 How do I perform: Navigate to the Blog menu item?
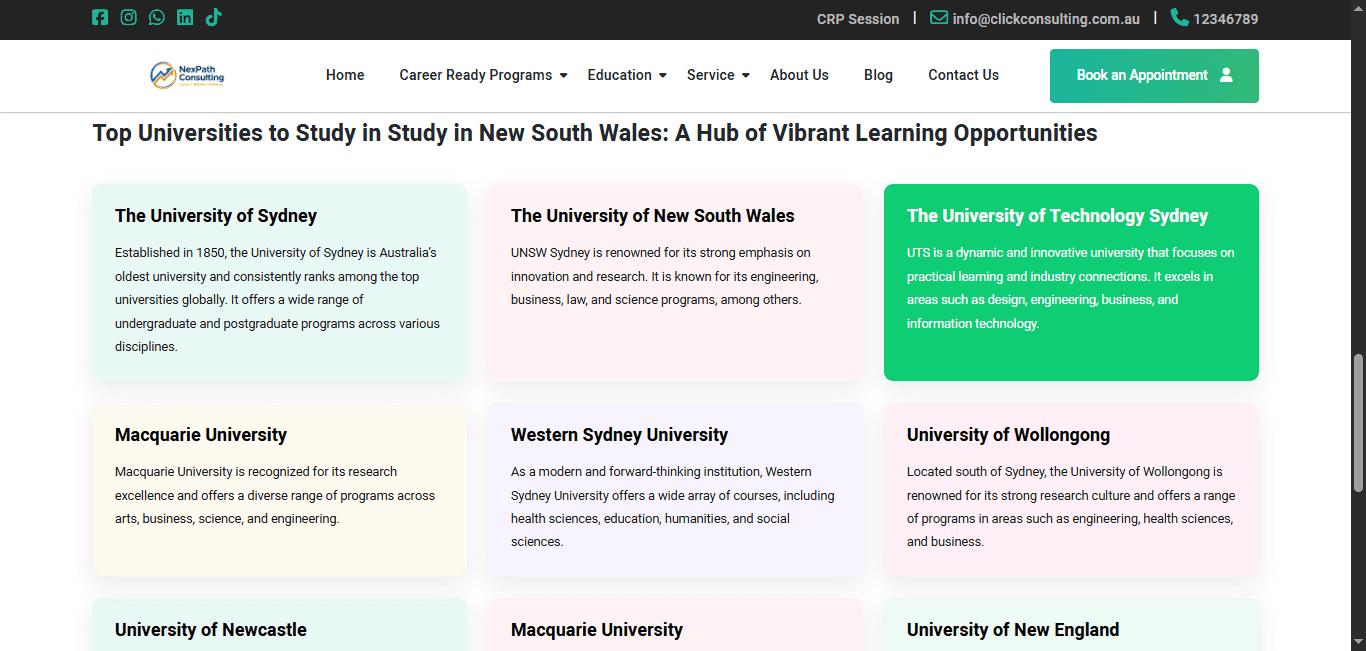point(878,75)
